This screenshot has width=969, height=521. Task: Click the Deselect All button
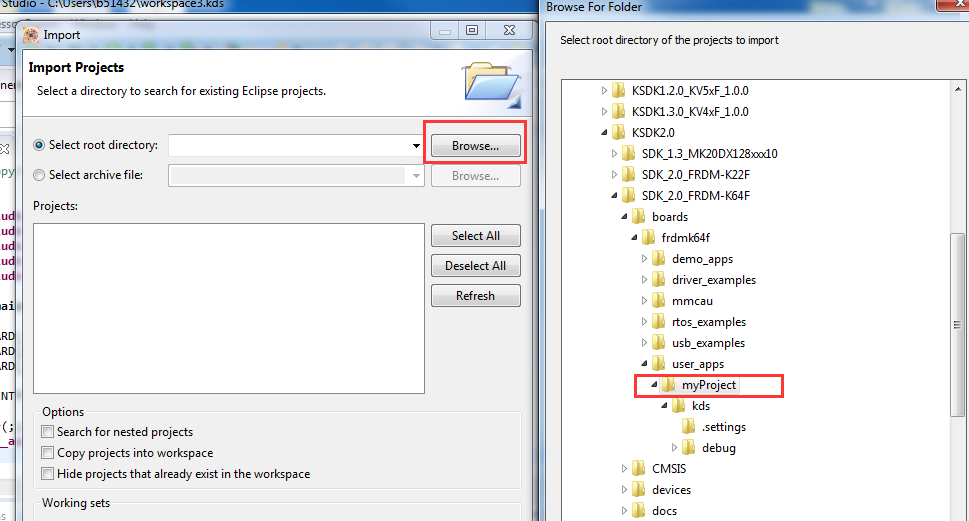[475, 266]
